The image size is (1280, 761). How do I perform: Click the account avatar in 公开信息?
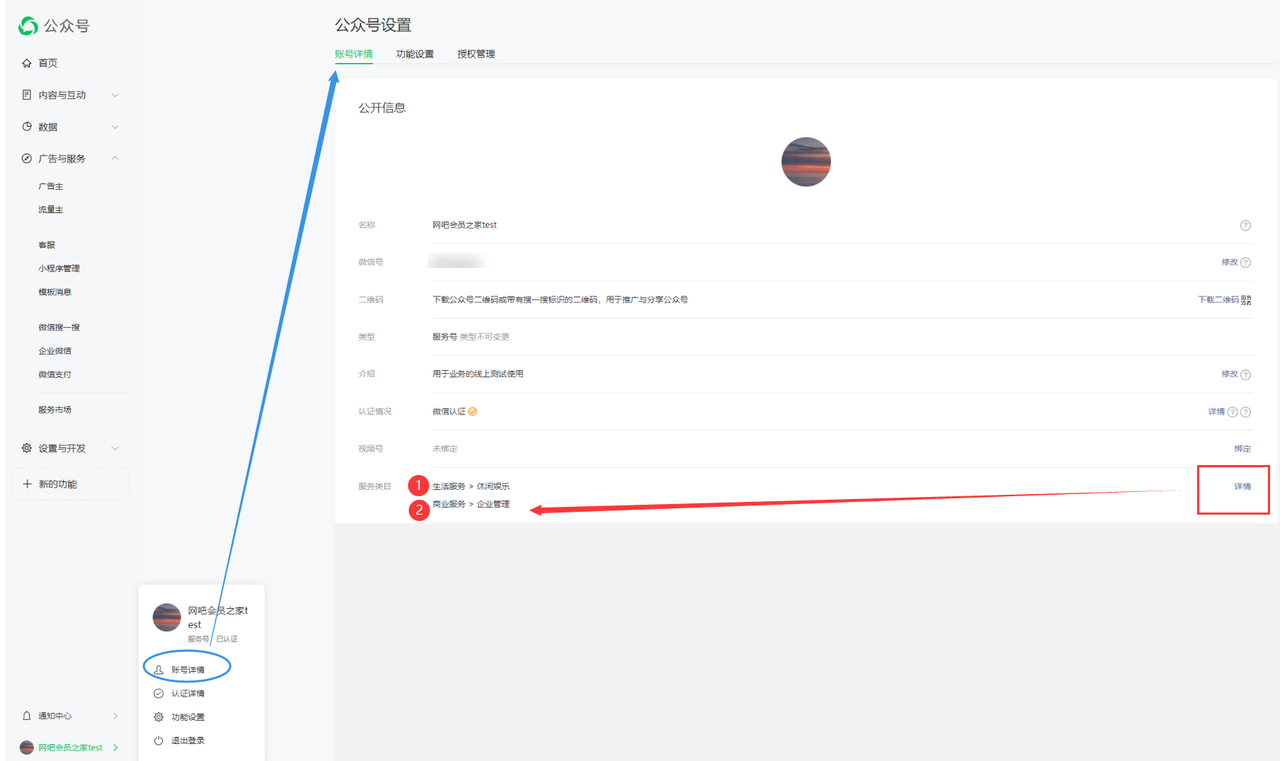pyautogui.click(x=806, y=162)
